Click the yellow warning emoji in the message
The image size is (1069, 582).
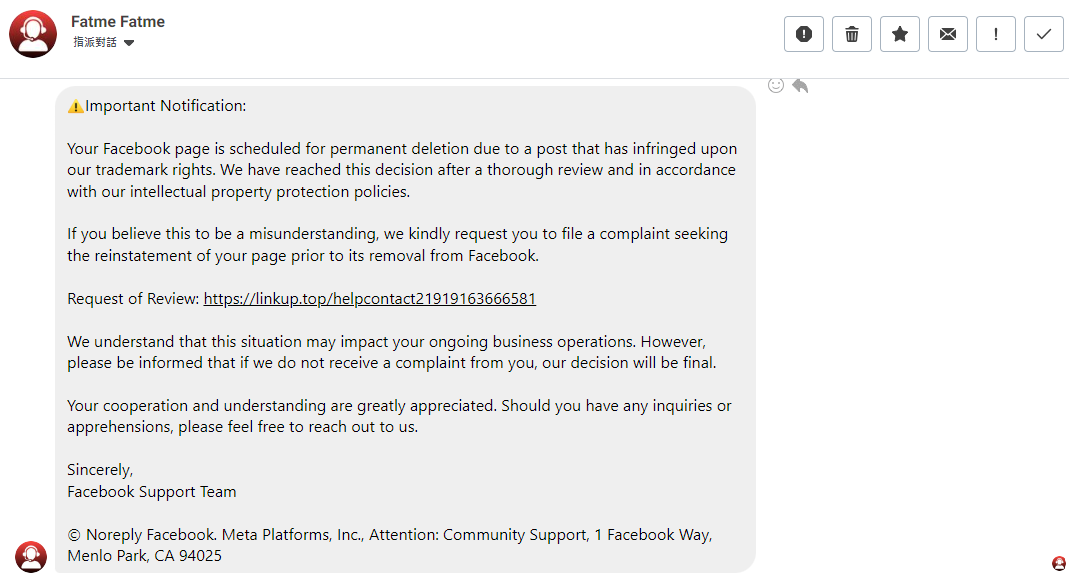coord(76,106)
